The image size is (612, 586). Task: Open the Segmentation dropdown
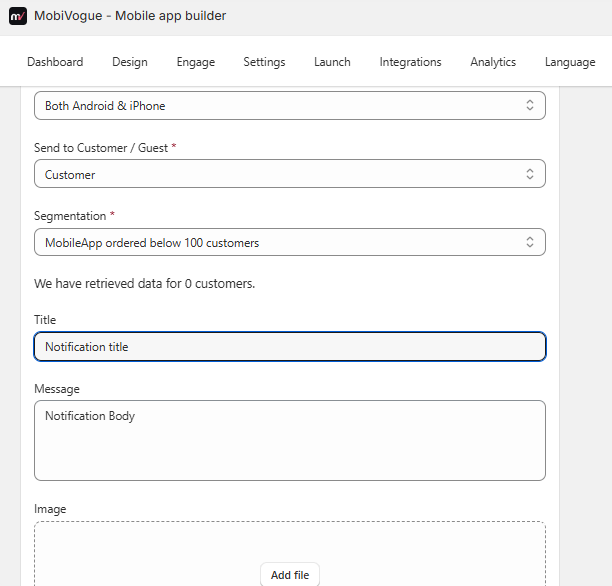click(x=290, y=242)
